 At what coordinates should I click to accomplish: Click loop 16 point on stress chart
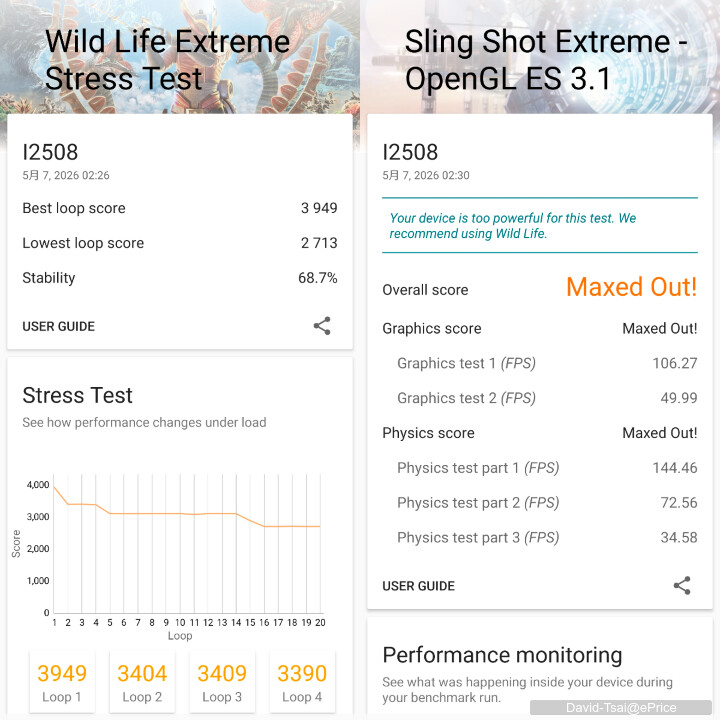coord(264,526)
